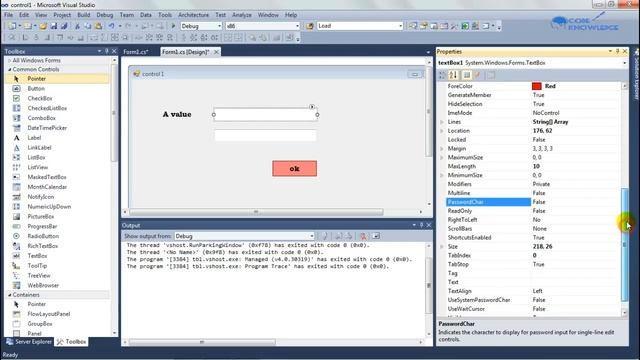Click the ForeColor Red color swatch
Image resolution: width=640 pixels, height=360 pixels.
click(x=536, y=86)
